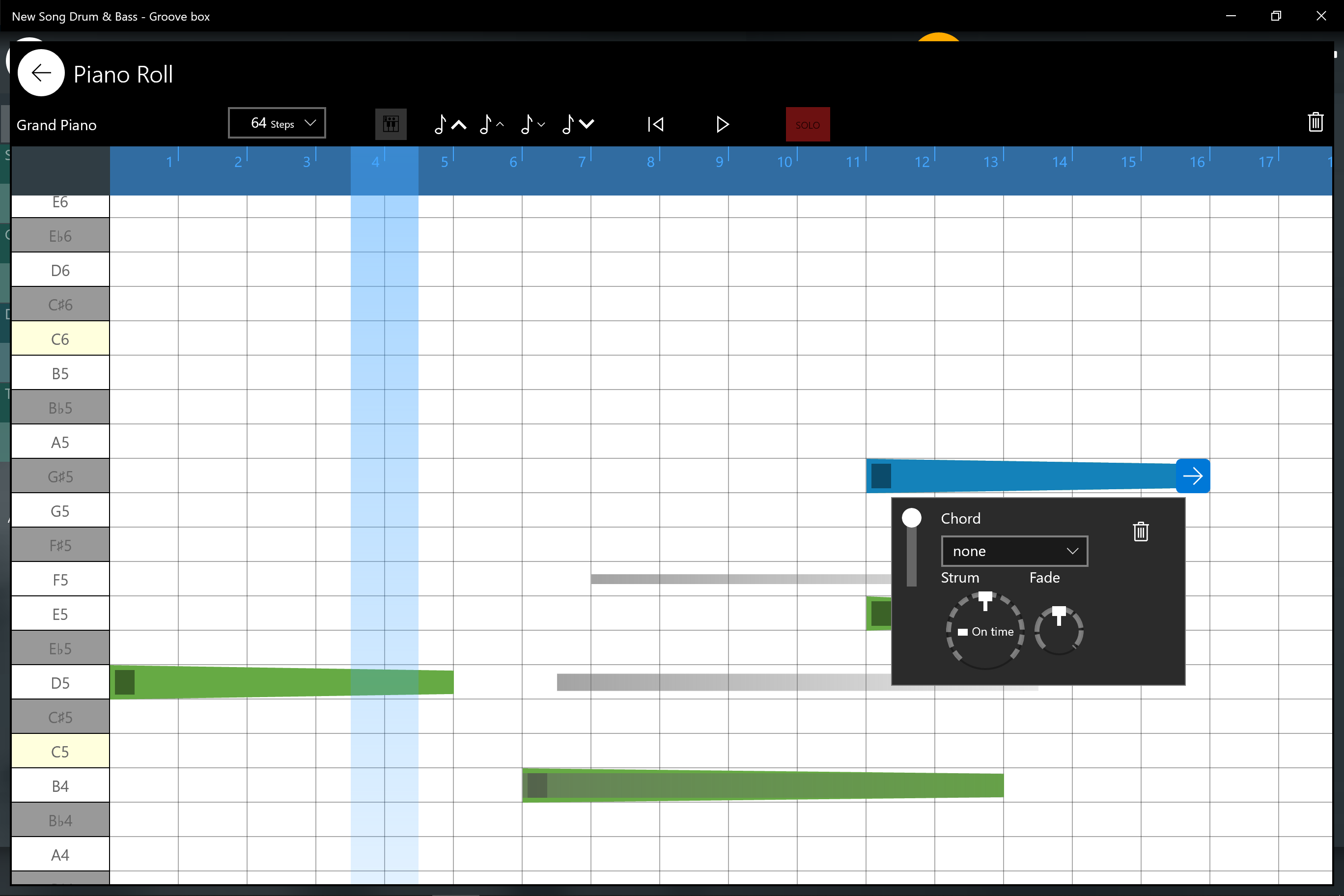The height and width of the screenshot is (896, 1344).
Task: Transpose selection up an octave
Action: click(x=449, y=124)
